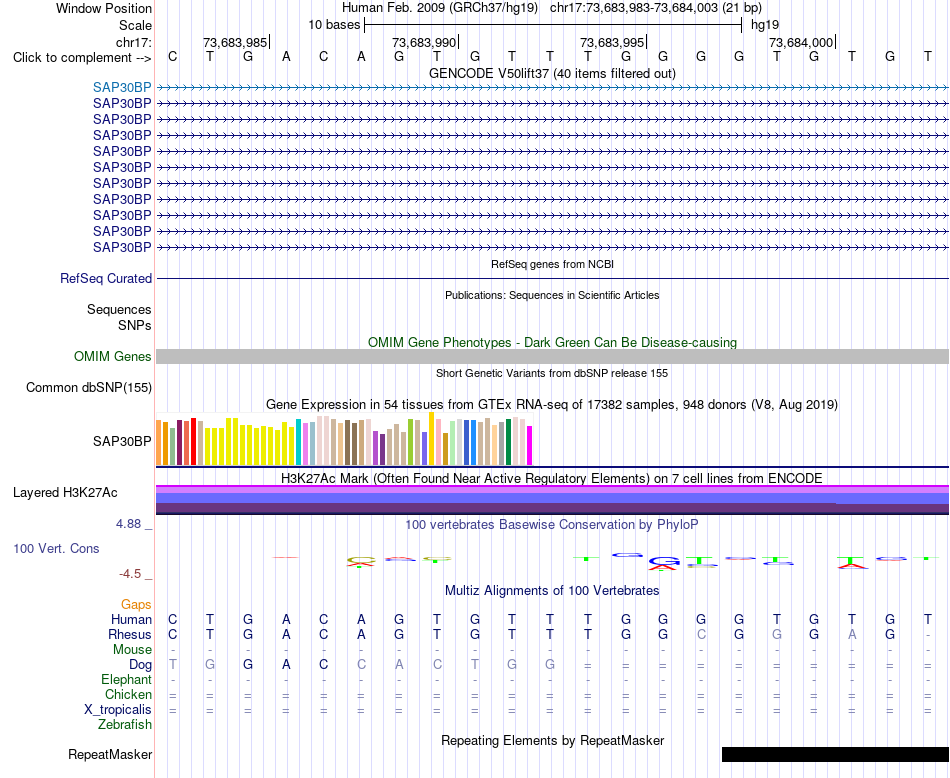Click the magenta last bar in GTEx chart
The image size is (950, 778).
click(530, 445)
